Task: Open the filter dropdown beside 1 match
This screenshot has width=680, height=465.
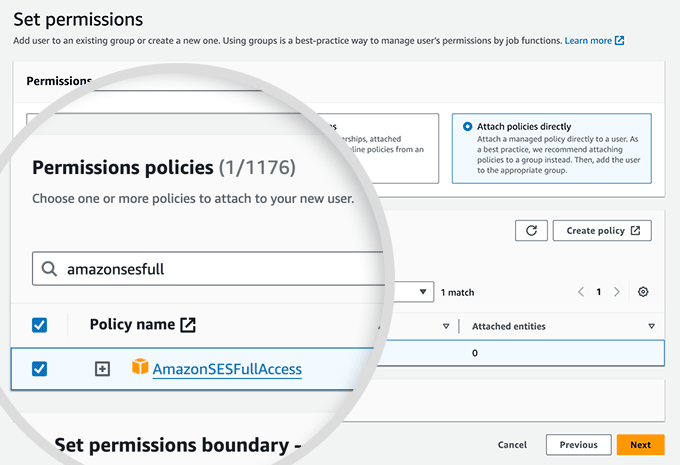Action: pos(423,291)
